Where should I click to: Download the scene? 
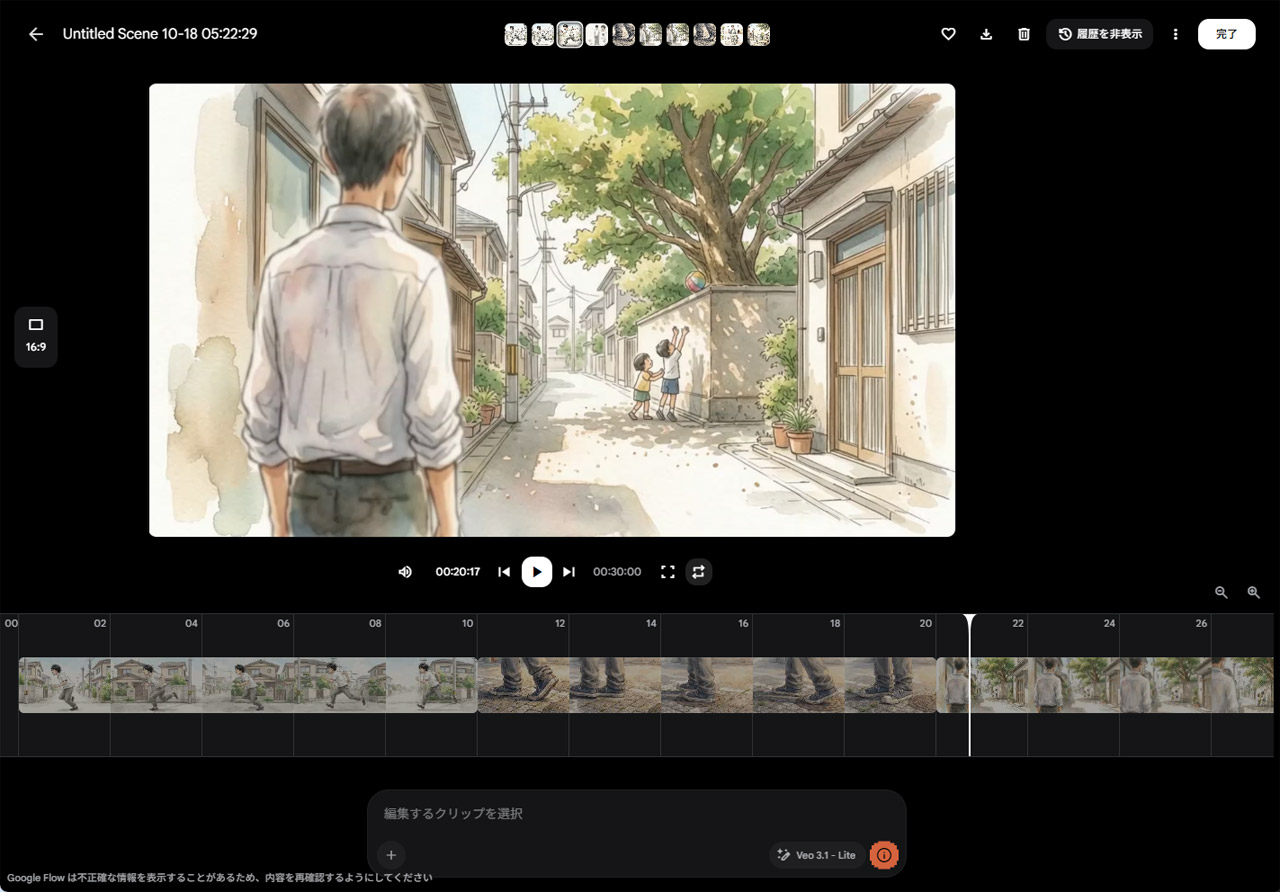point(986,34)
